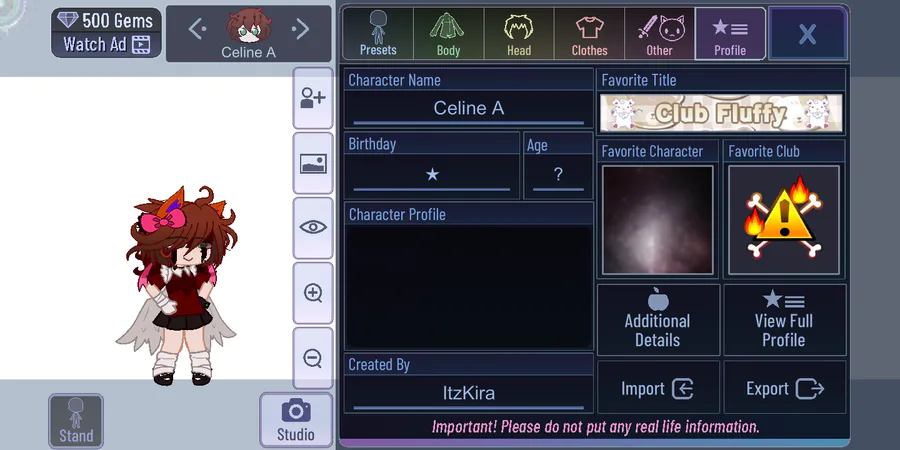The image size is (900, 450).
Task: Open the Studio camera button
Action: pos(296,421)
